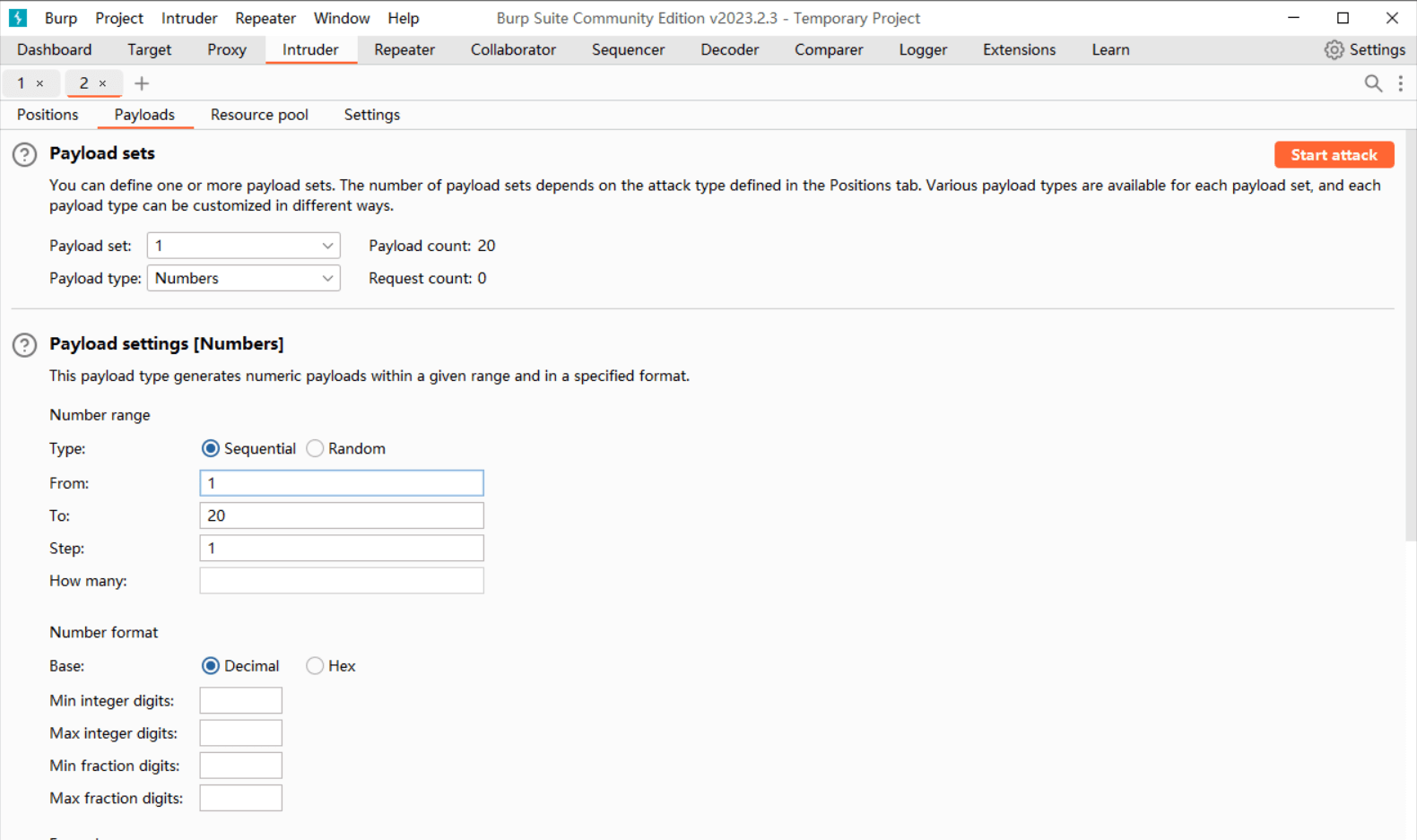Select Hex as the number base
Viewport: 1417px width, 840px height.
315,666
